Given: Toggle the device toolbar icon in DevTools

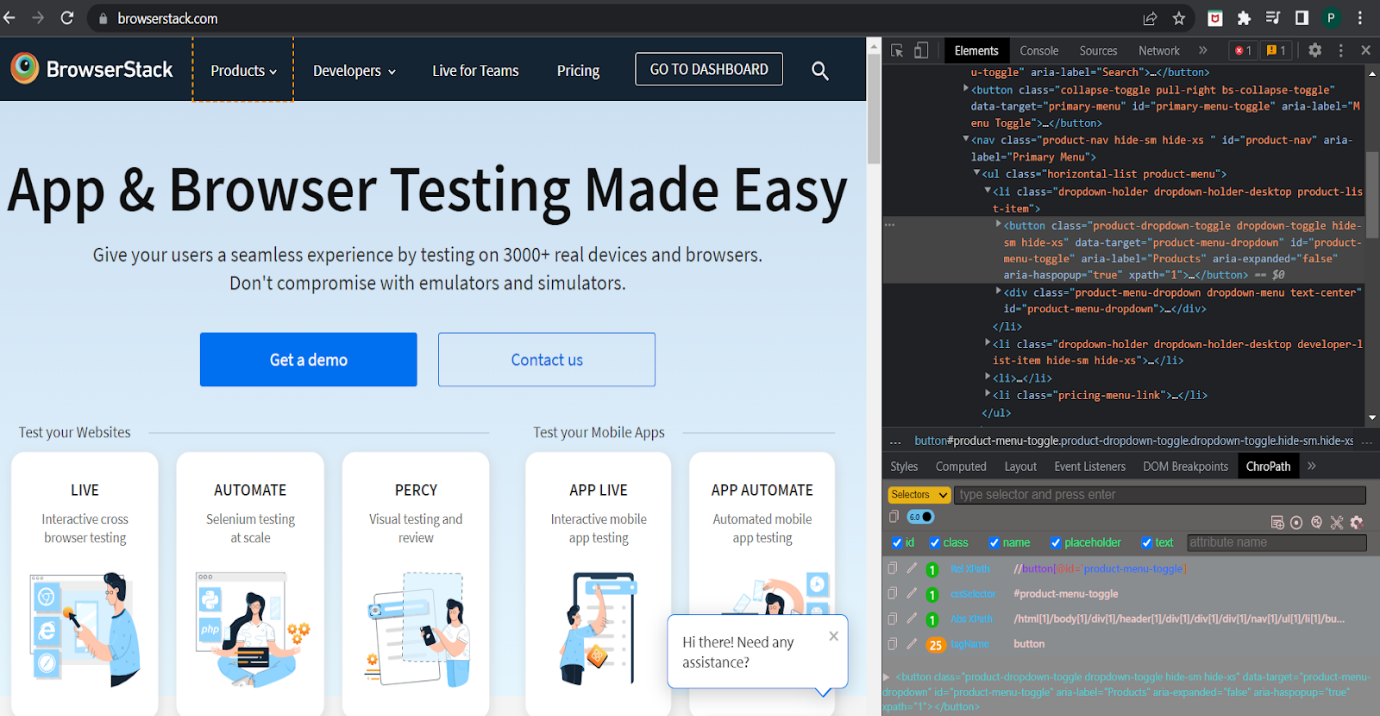Looking at the screenshot, I should click(x=921, y=51).
